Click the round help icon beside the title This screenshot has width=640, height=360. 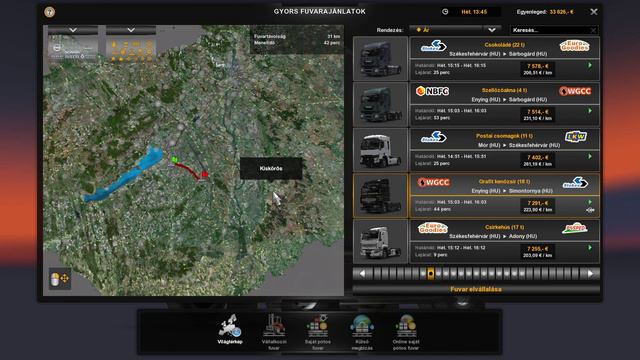click(x=50, y=12)
